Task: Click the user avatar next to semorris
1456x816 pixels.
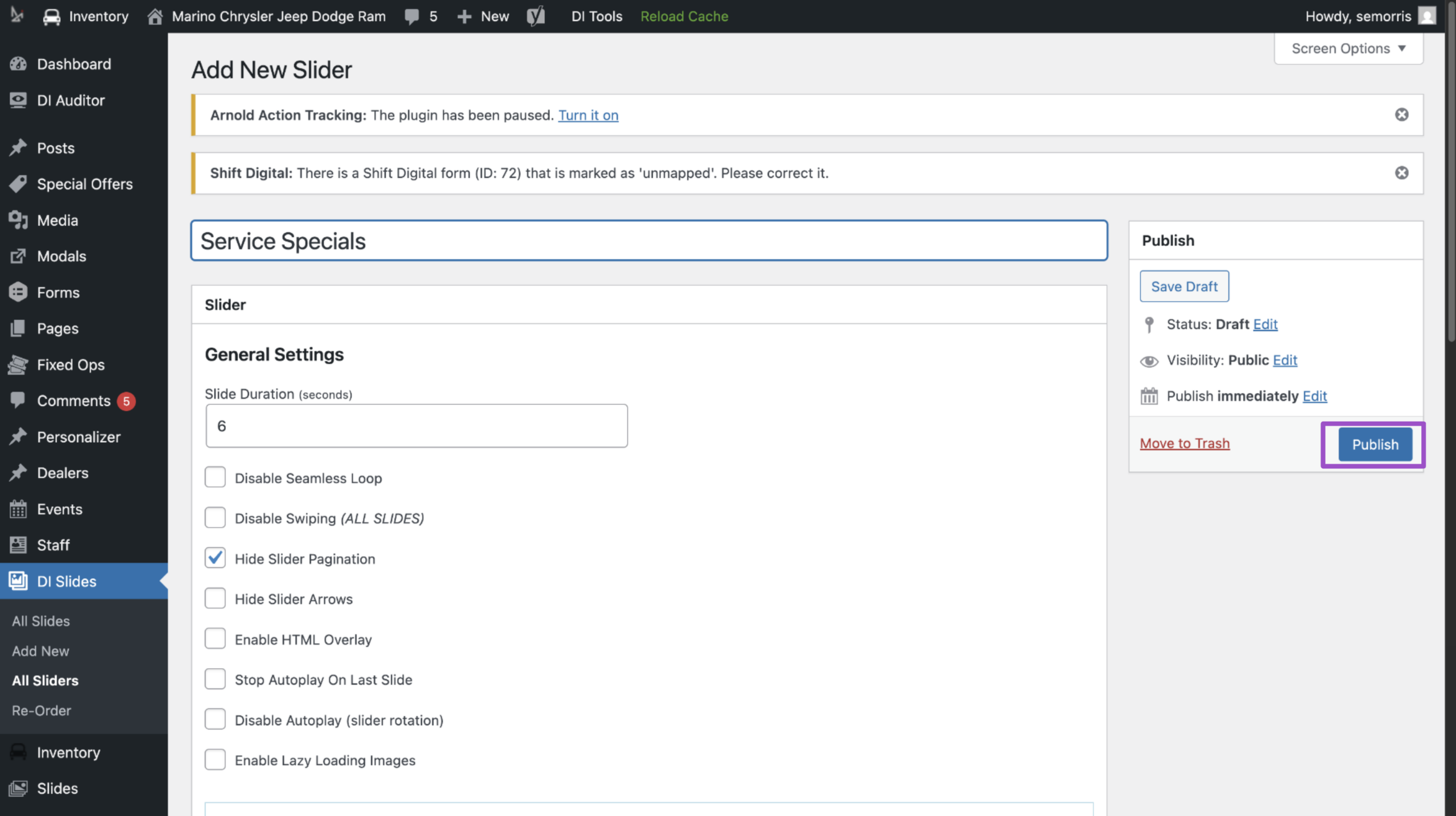Action: pyautogui.click(x=1426, y=16)
